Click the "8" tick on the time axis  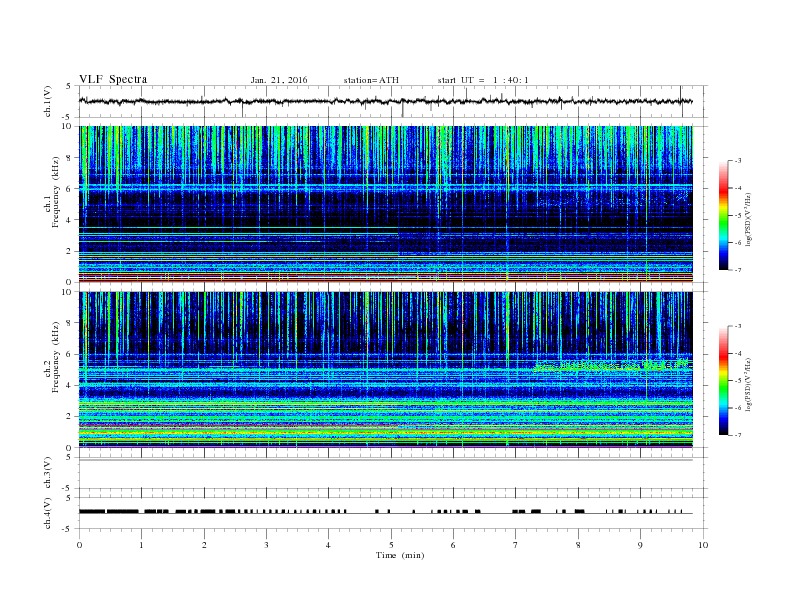pos(578,545)
